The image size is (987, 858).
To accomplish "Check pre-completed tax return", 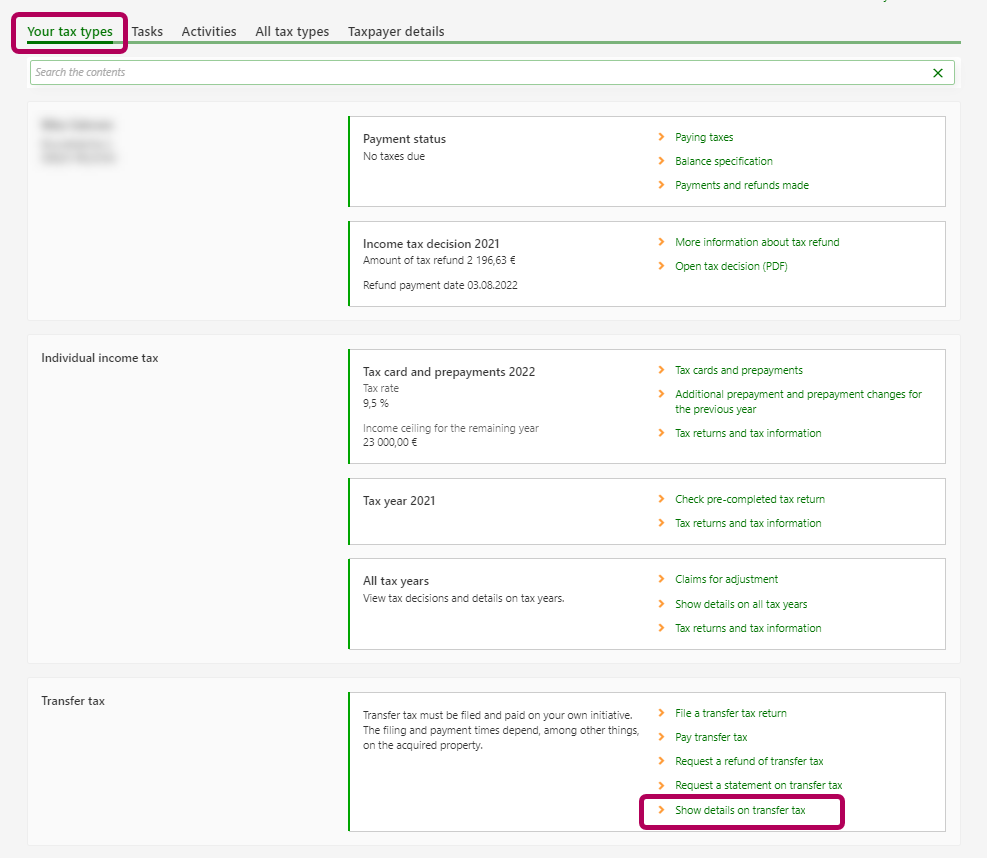I will click(749, 499).
